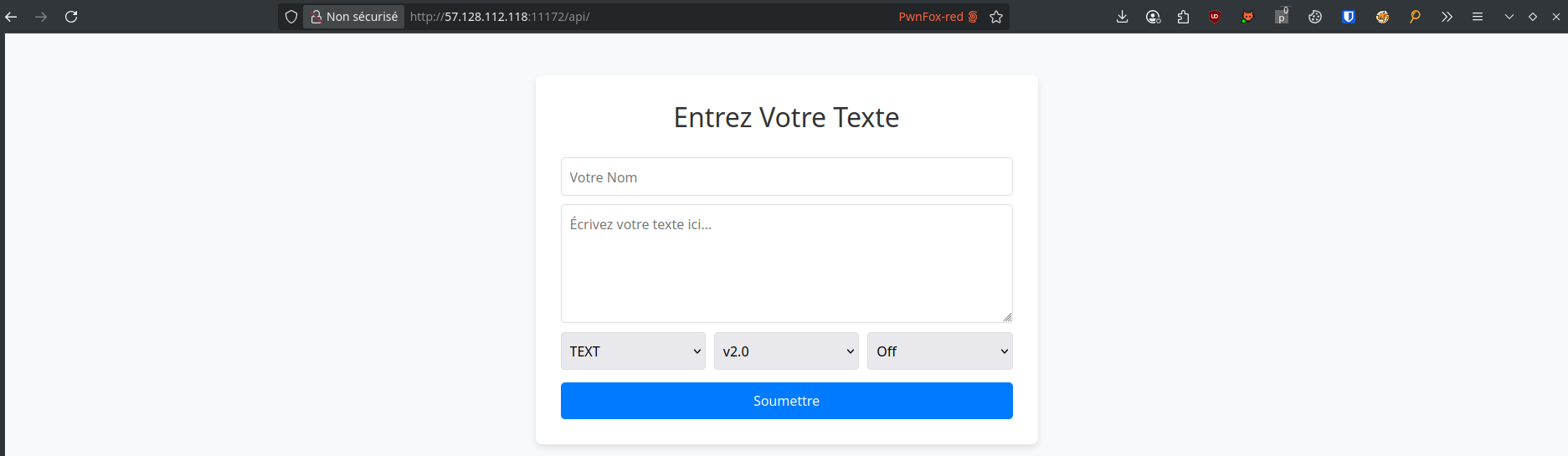Open the downloads panel icon

point(1123,17)
